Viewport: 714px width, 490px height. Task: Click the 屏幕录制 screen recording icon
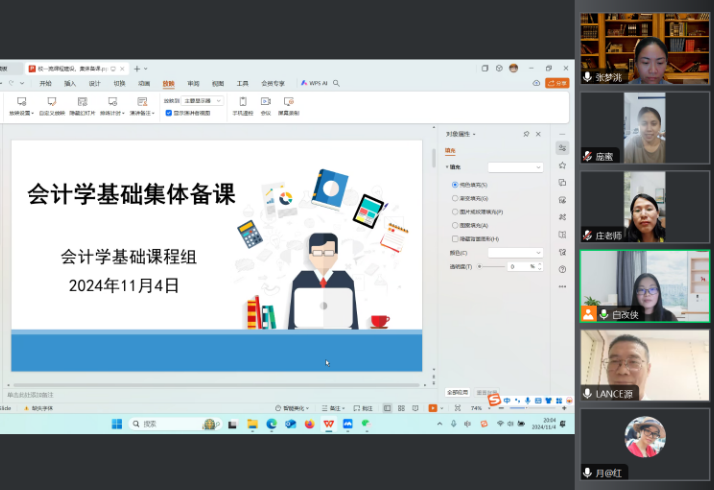click(x=288, y=102)
